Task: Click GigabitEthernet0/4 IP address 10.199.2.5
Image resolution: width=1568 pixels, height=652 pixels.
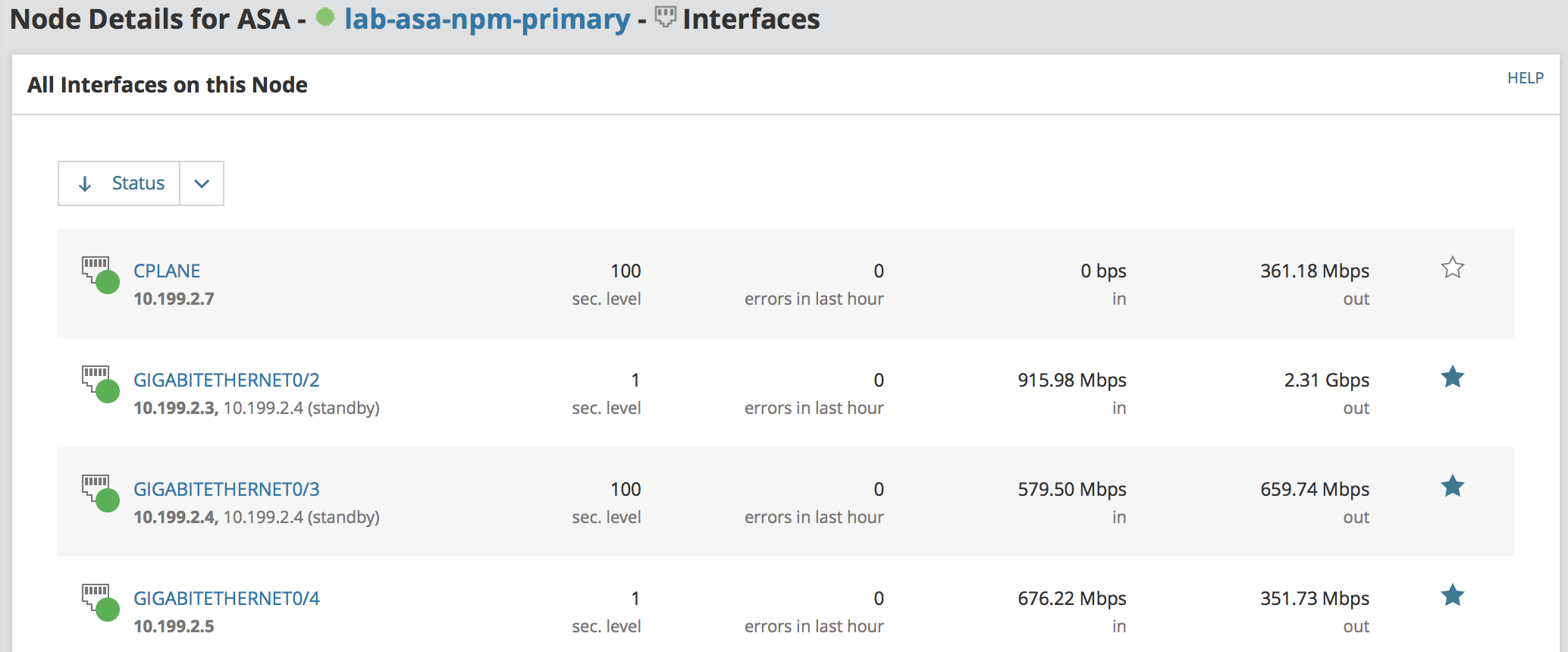Action: 174,626
